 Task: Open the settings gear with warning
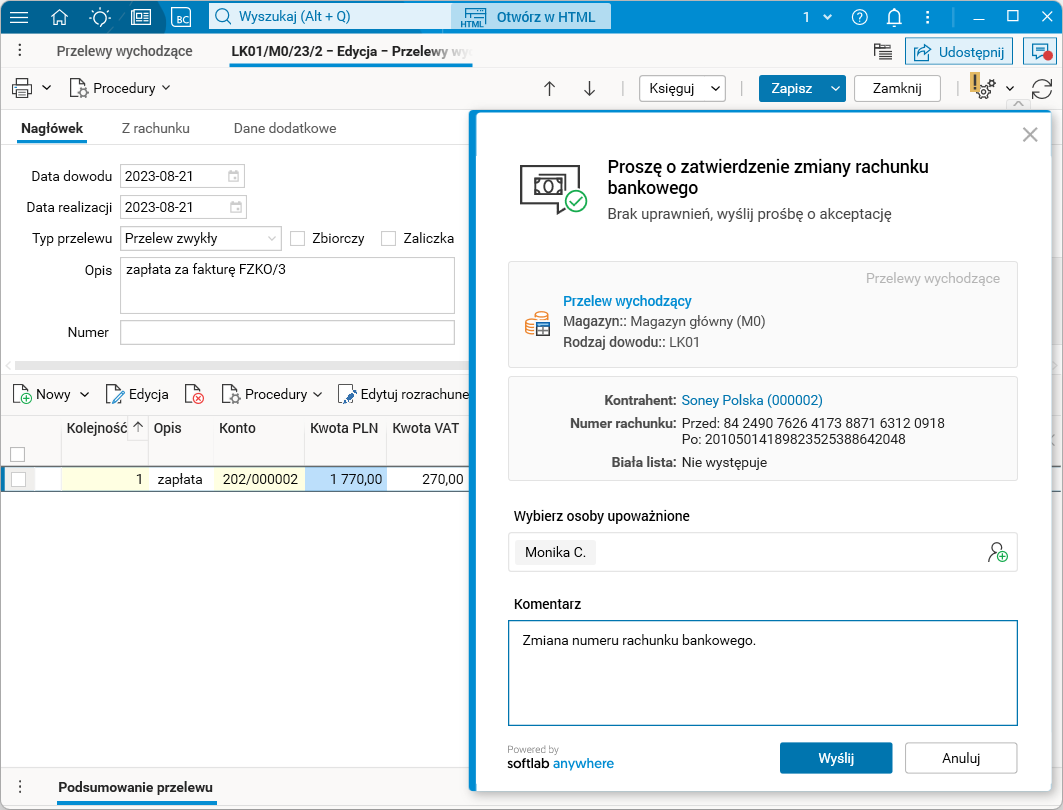click(984, 87)
